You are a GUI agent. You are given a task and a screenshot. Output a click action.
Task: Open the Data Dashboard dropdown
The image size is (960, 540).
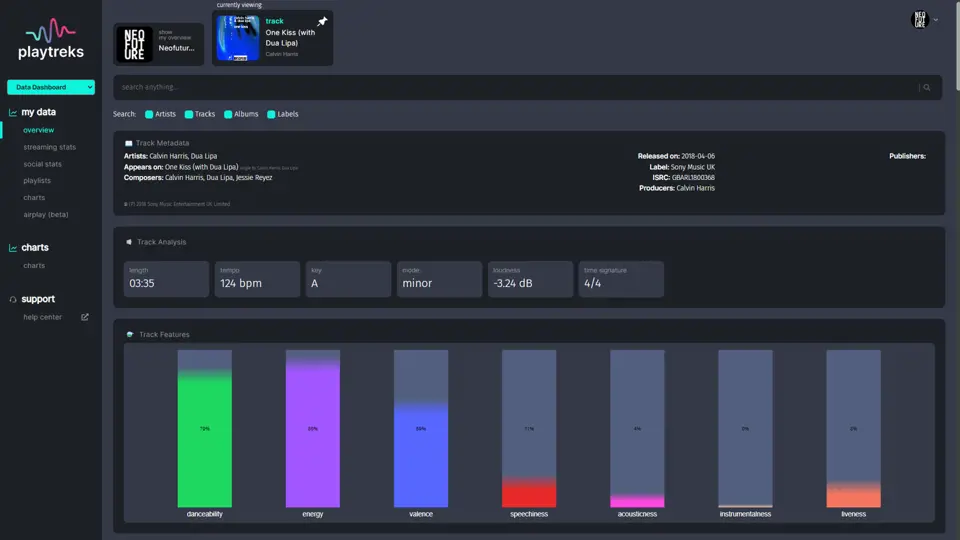(x=51, y=87)
